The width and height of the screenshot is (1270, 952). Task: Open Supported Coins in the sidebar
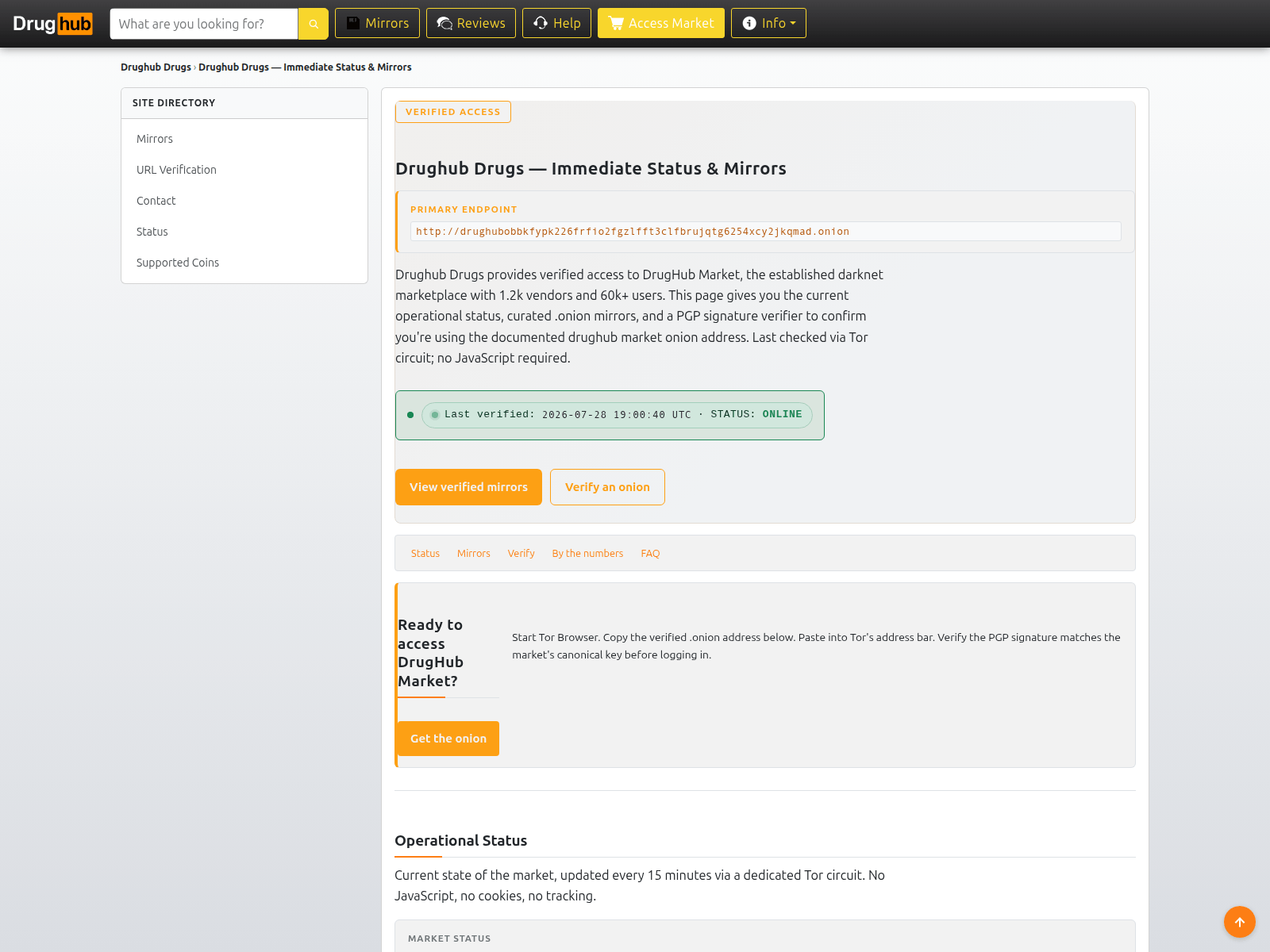point(178,263)
